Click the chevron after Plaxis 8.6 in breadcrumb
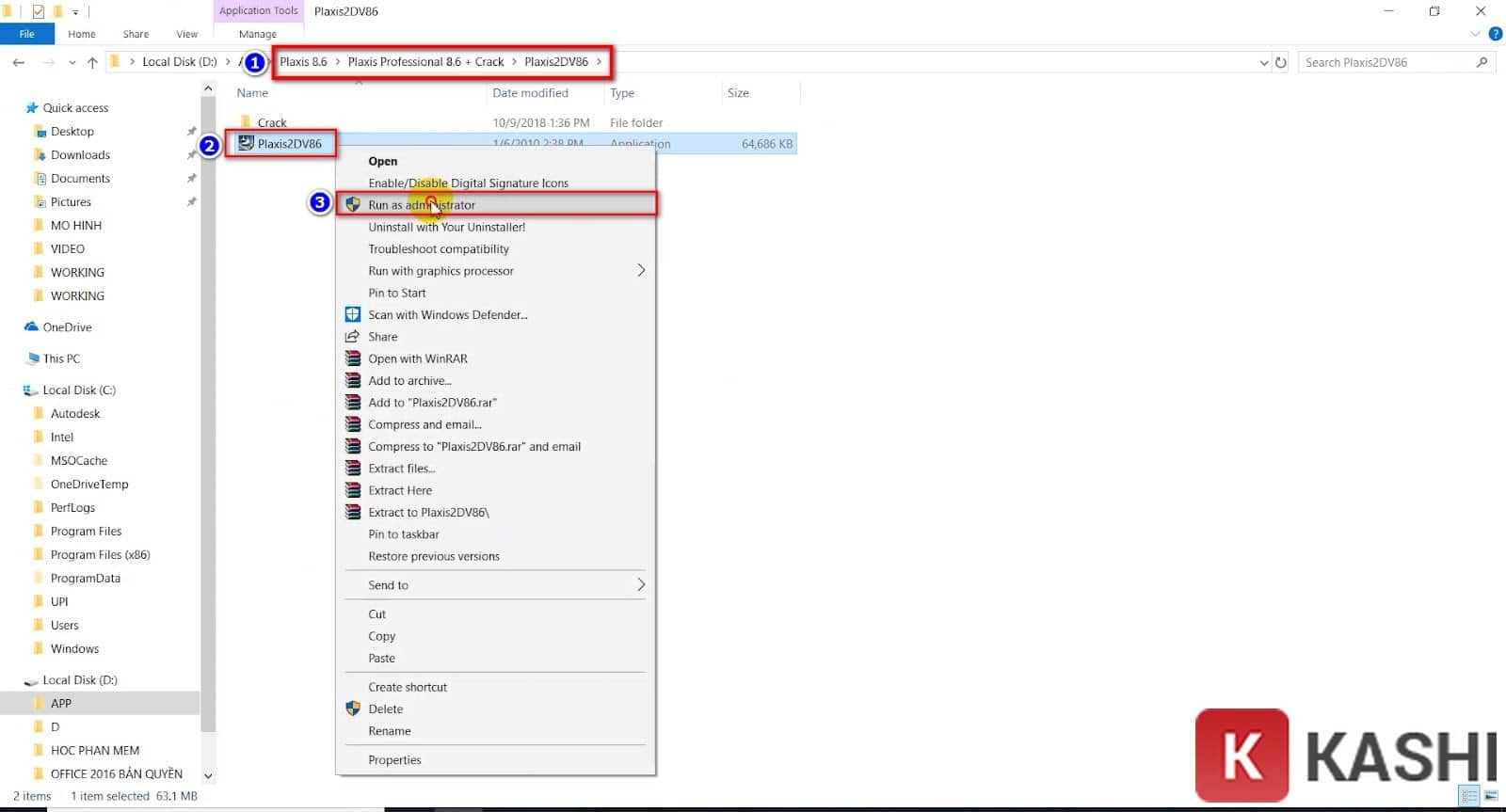The width and height of the screenshot is (1506, 812). [337, 62]
